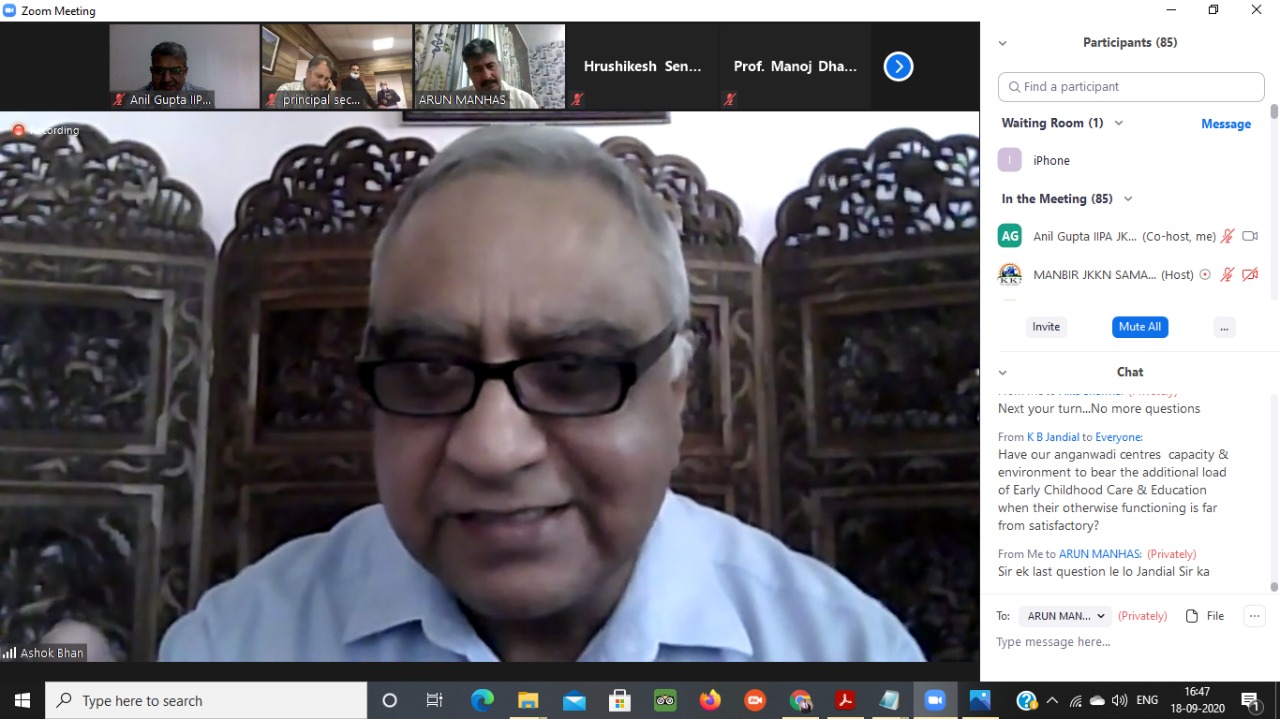Open Adobe Acrobat Reader from taskbar
Image resolution: width=1280 pixels, height=719 pixels.
[x=845, y=700]
